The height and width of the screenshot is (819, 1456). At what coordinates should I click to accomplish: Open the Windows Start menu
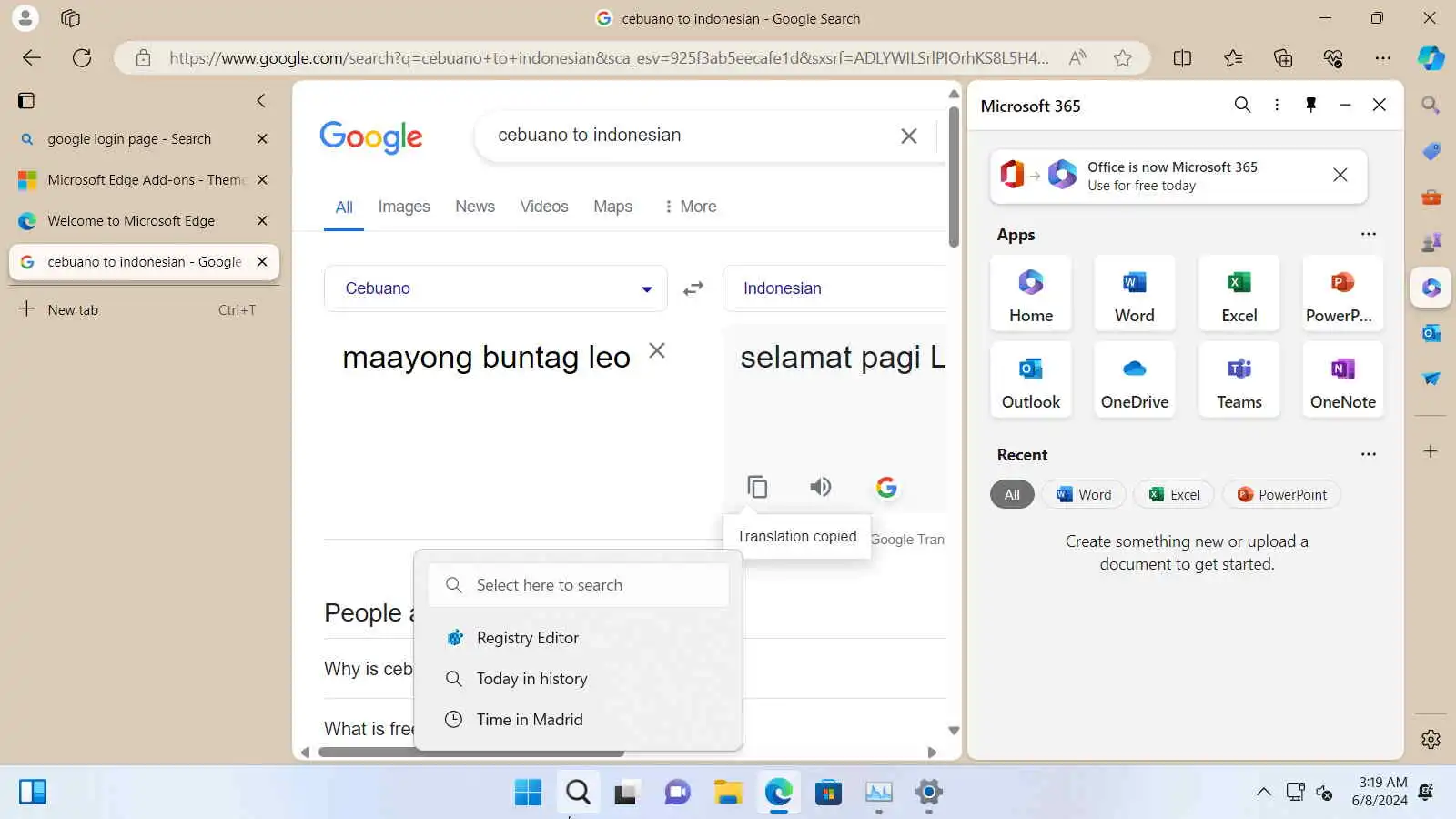click(528, 793)
